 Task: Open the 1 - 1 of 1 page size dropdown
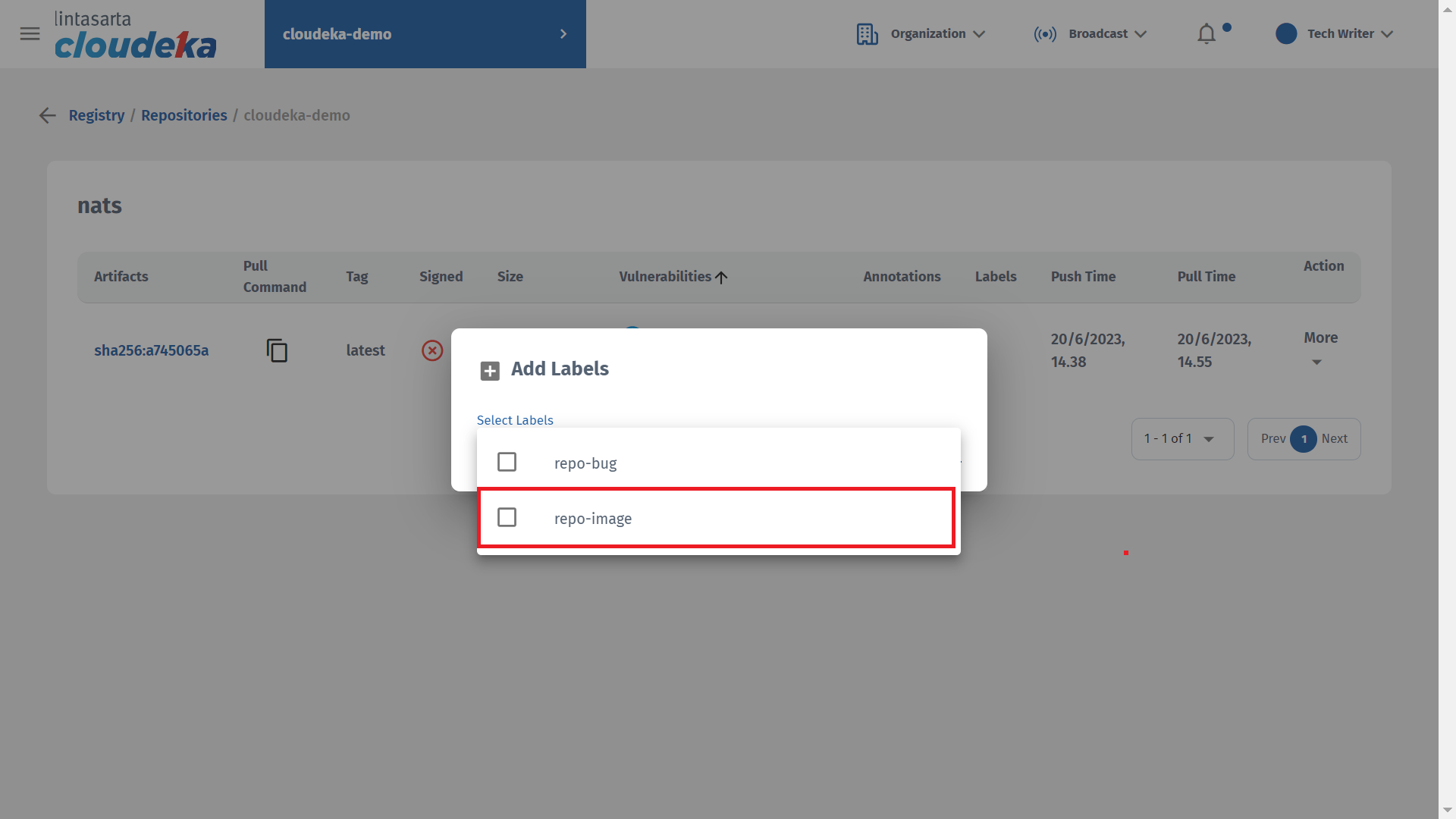(x=1181, y=439)
